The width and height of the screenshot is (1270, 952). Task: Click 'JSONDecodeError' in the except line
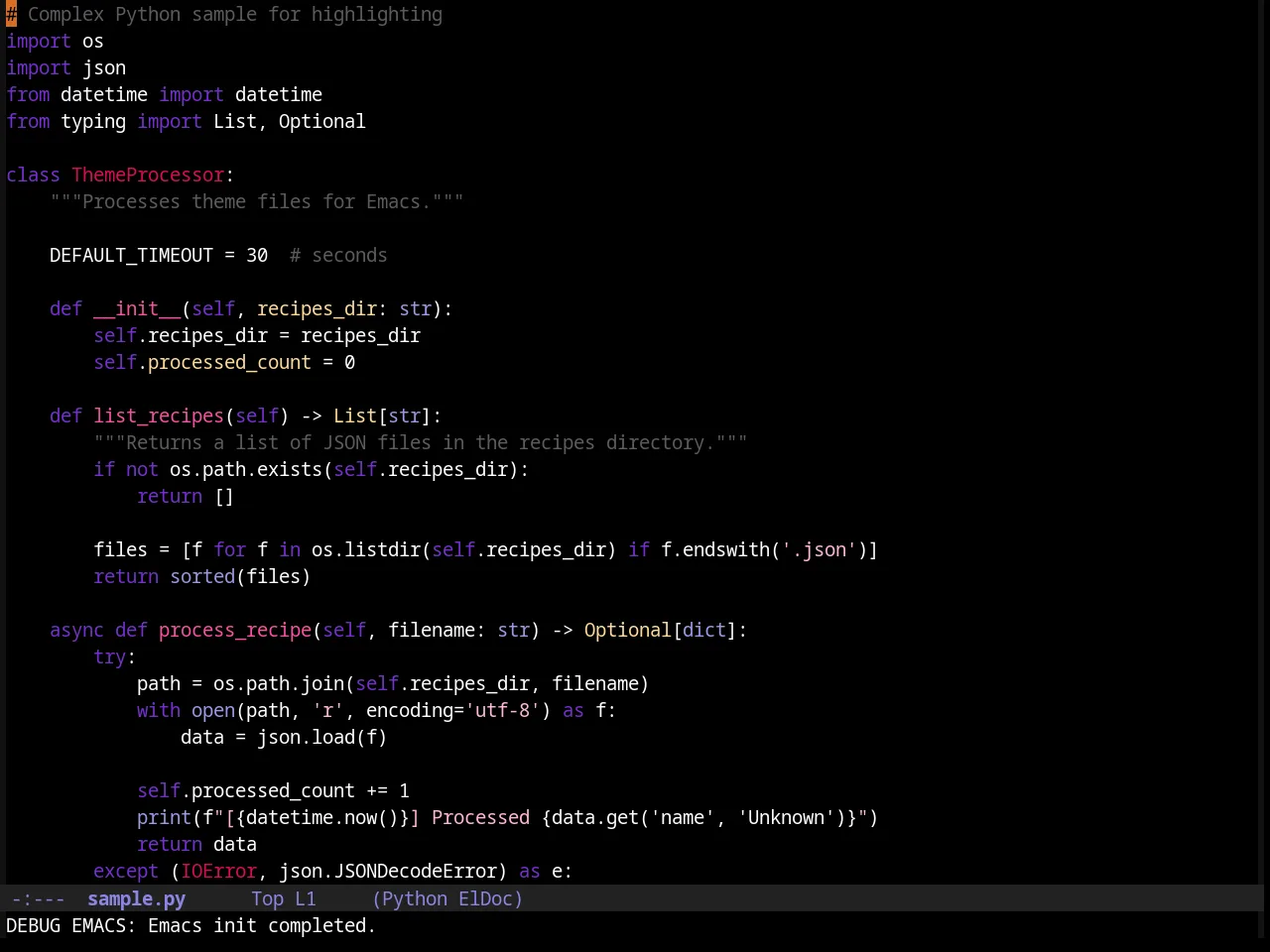click(415, 871)
